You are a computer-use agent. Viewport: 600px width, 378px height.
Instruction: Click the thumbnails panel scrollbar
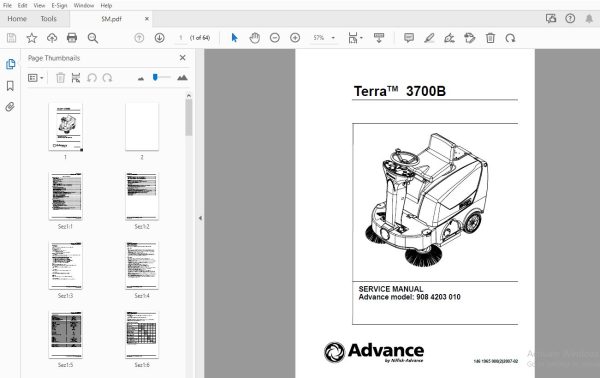click(x=189, y=118)
